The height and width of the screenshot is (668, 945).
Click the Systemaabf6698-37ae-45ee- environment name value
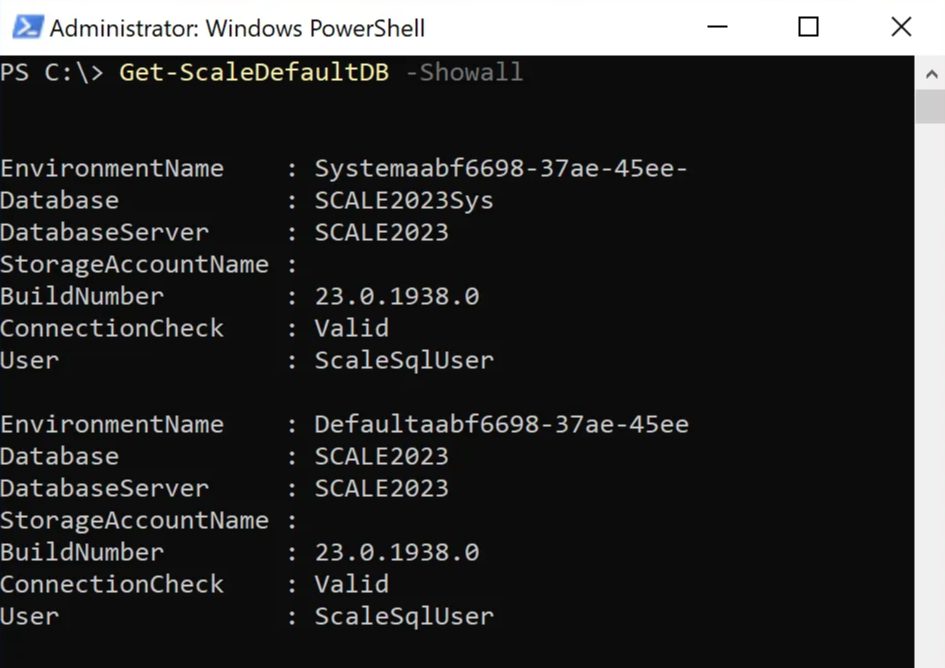(x=500, y=169)
